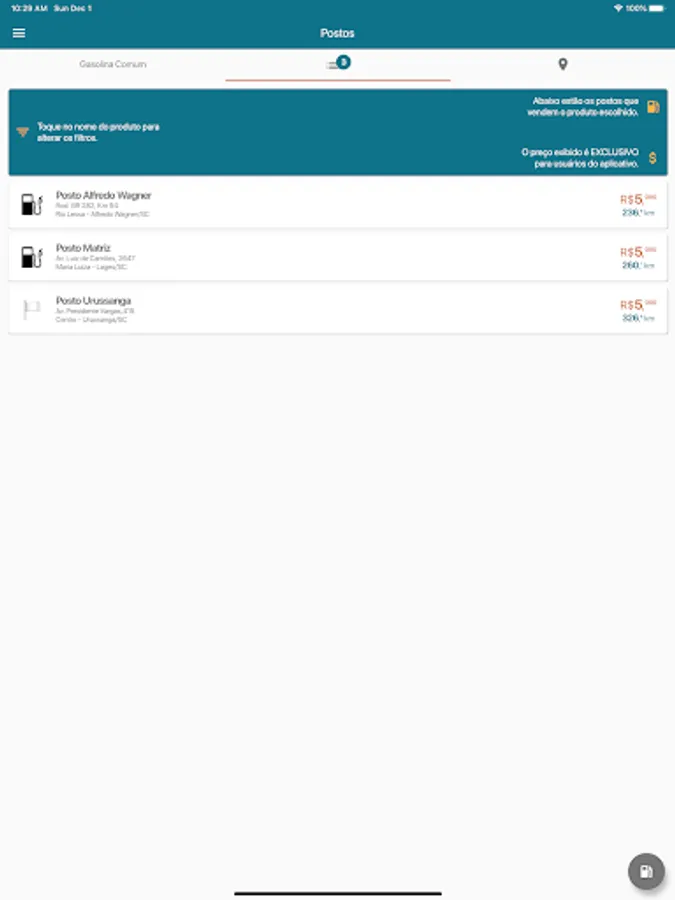This screenshot has width=675, height=900.
Task: Click the price for Posto Urussanga
Action: pyautogui.click(x=638, y=305)
